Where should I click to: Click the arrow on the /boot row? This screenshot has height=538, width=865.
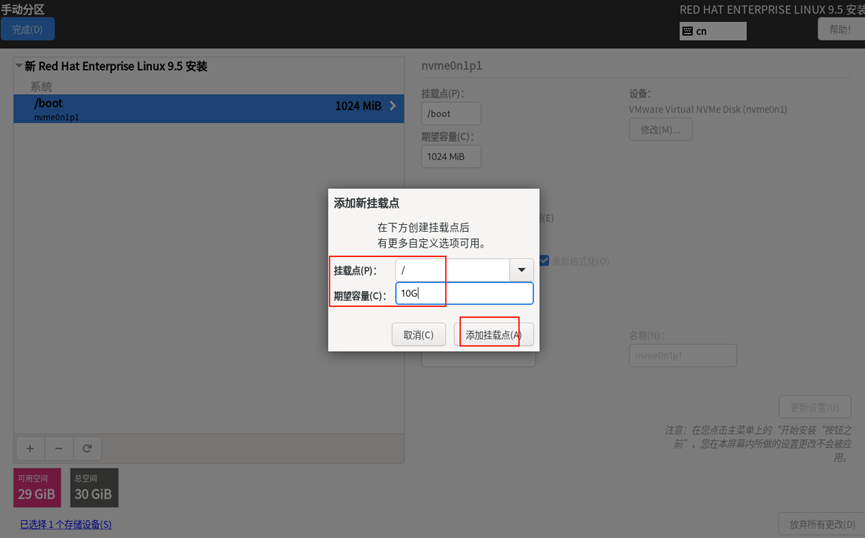point(393,105)
